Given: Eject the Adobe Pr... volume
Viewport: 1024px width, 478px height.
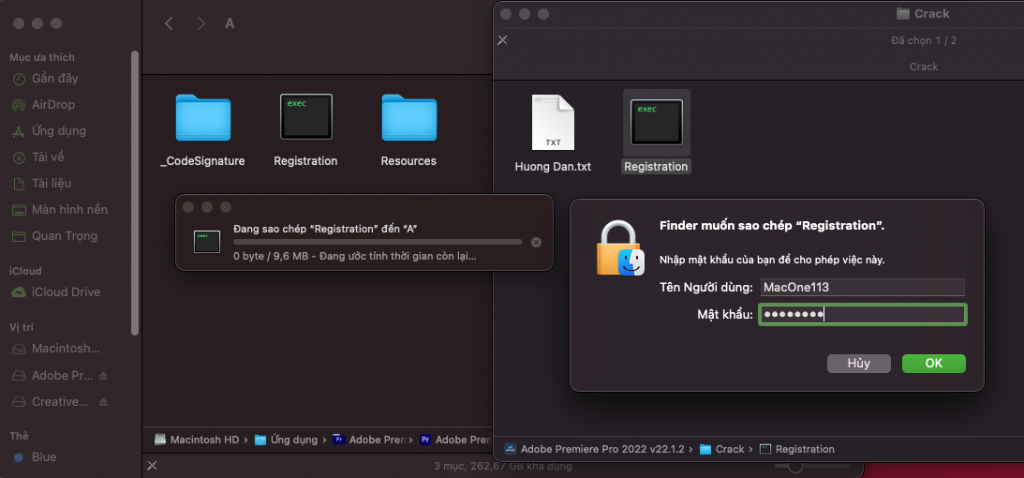Looking at the screenshot, I should pyautogui.click(x=103, y=375).
